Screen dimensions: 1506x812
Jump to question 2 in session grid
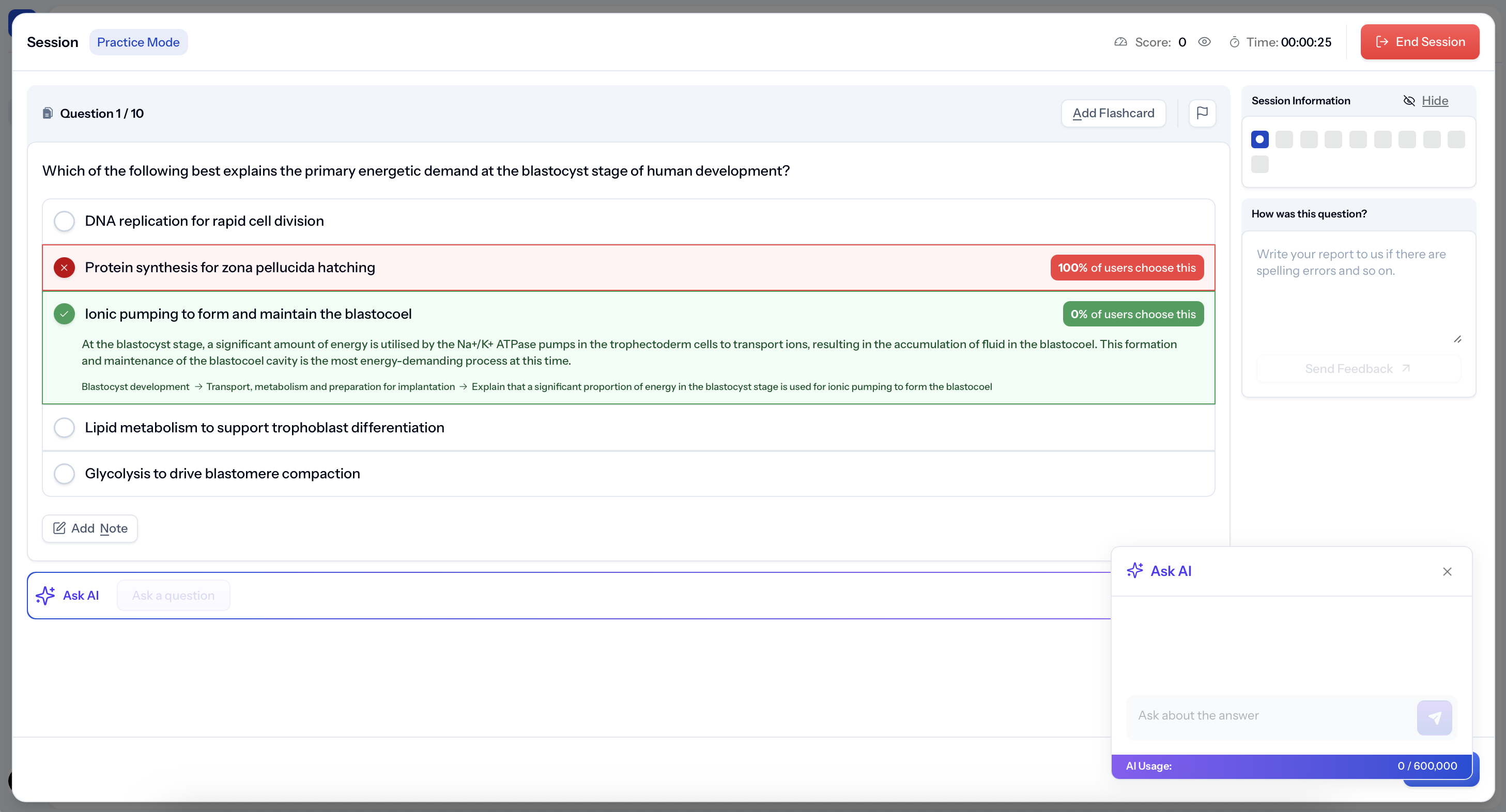tap(1284, 139)
